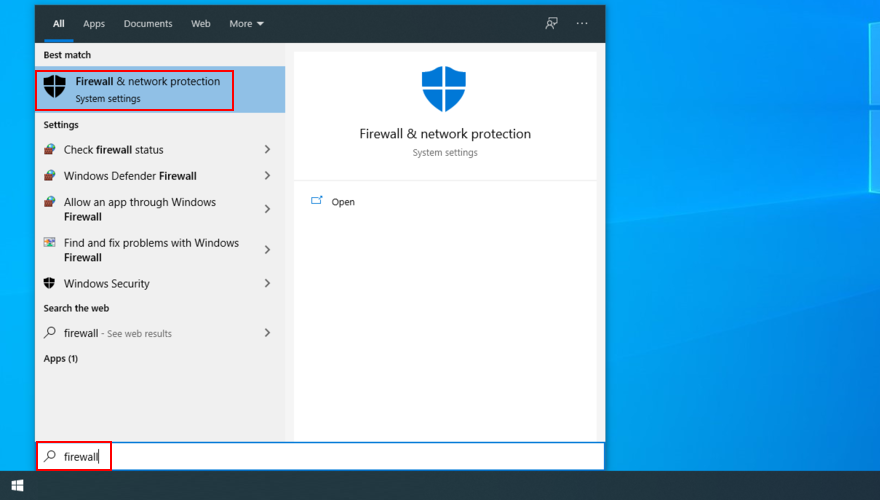Viewport: 880px width, 500px height.
Task: Click the Windows Start button
Action: [17, 486]
